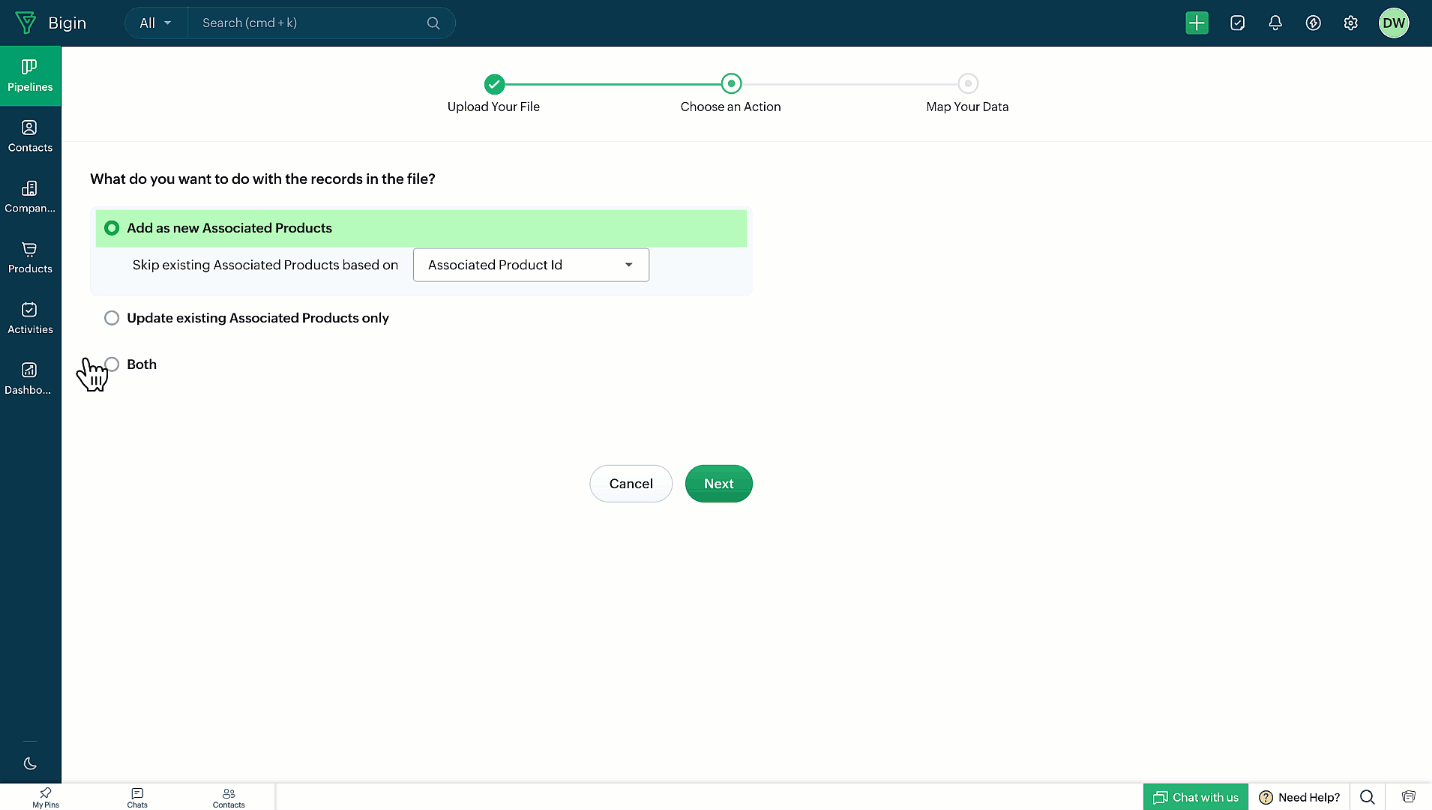Click the magnifier icon in search box

click(433, 23)
